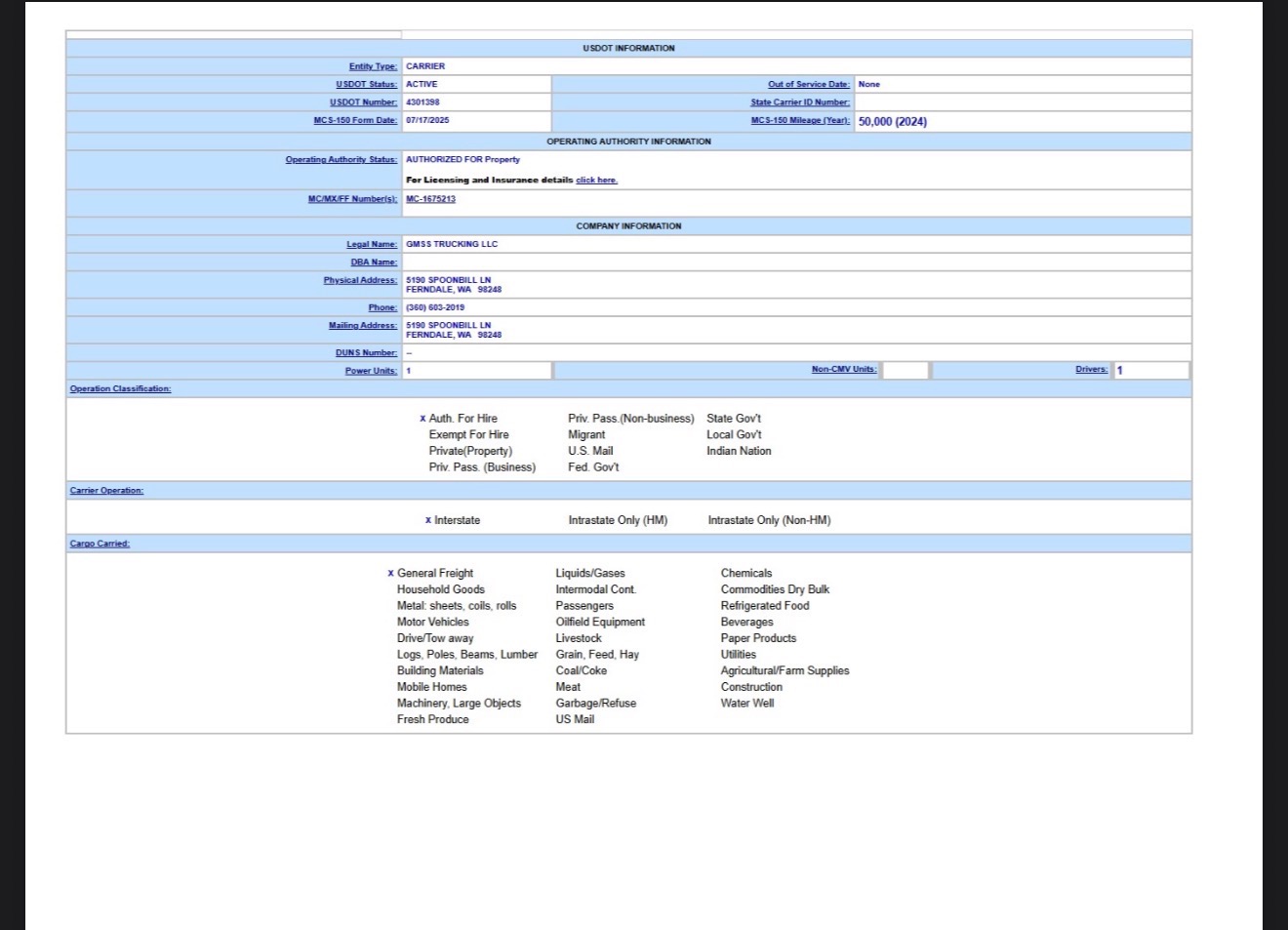Click the USDOT Number label link
Image resolution: width=1288 pixels, height=930 pixels.
[363, 102]
